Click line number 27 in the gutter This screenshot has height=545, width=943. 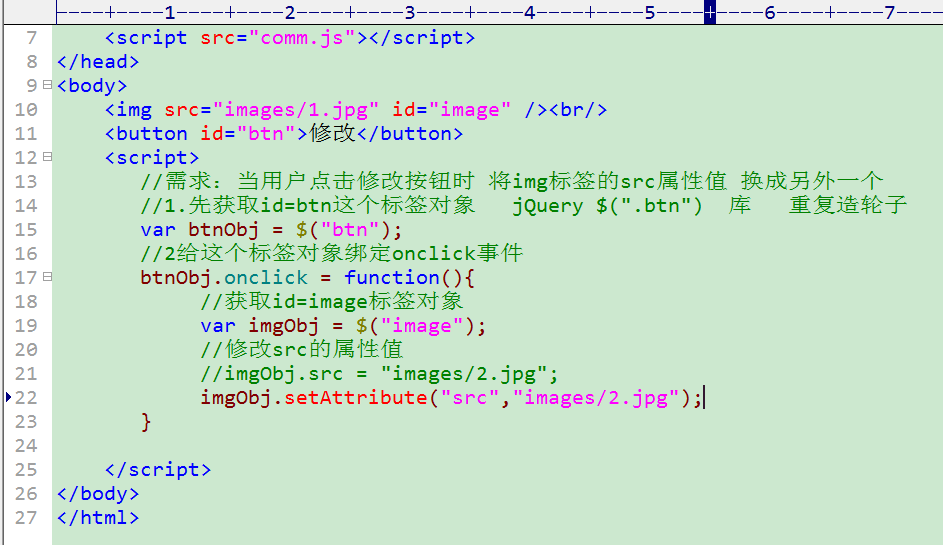(x=26, y=517)
